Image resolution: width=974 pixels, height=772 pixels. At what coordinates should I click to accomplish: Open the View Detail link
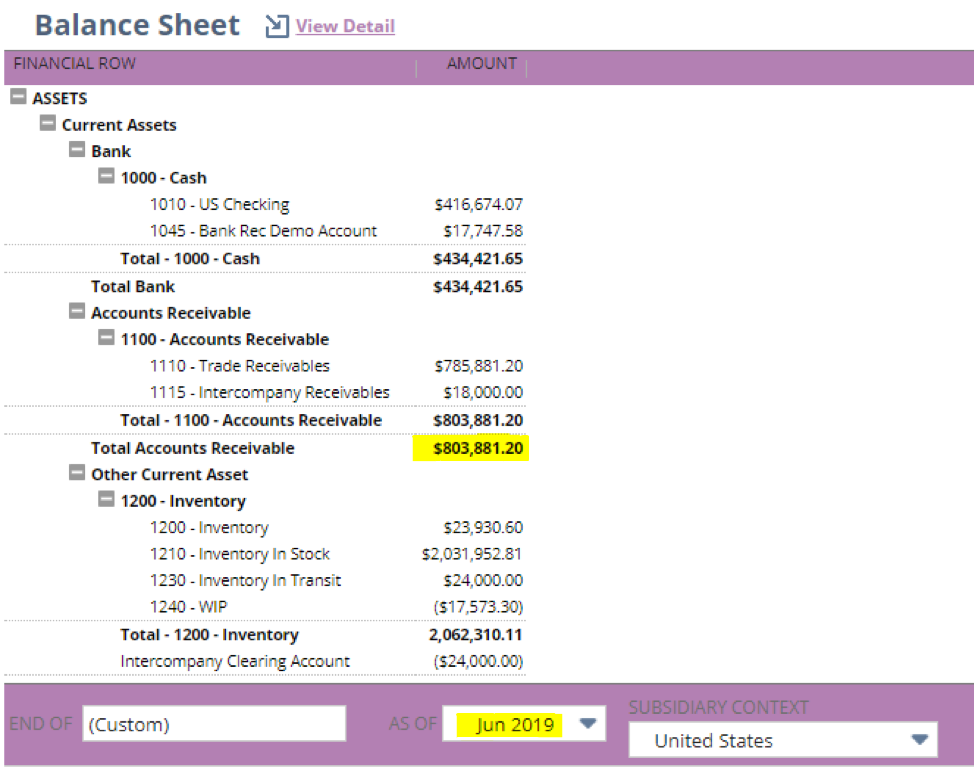click(344, 26)
